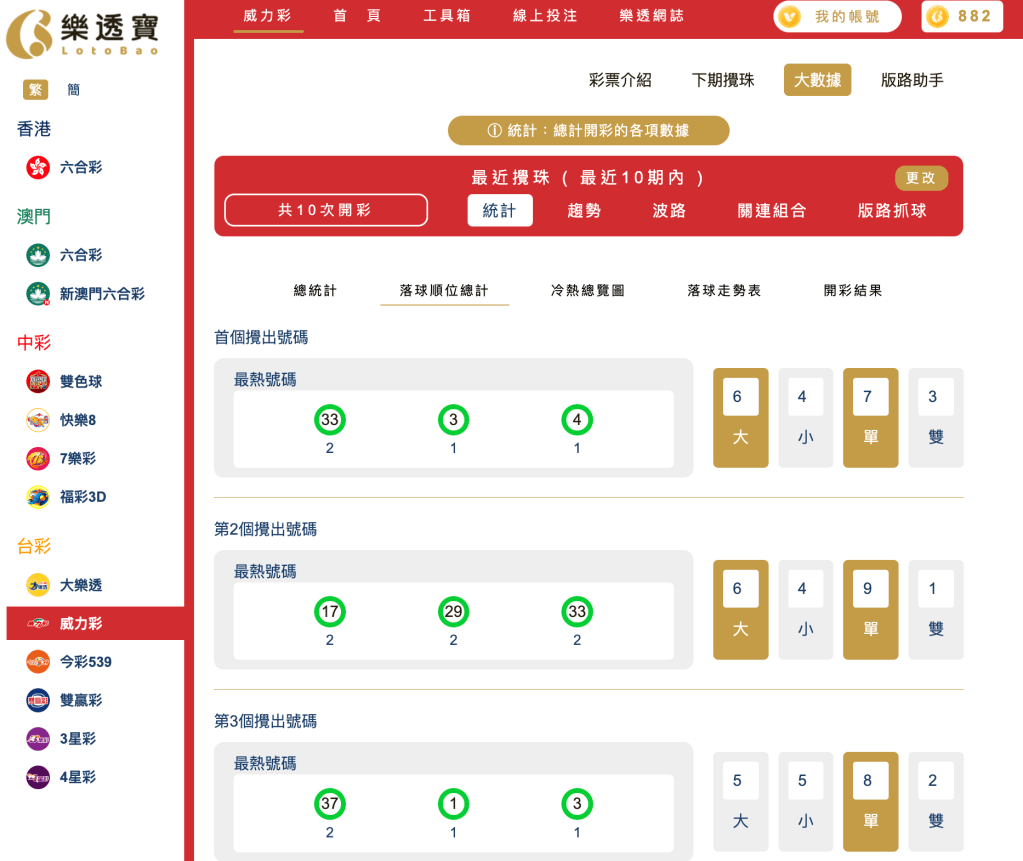Open the 共10次開彩 selector
The height and width of the screenshot is (861, 1023).
tap(325, 210)
